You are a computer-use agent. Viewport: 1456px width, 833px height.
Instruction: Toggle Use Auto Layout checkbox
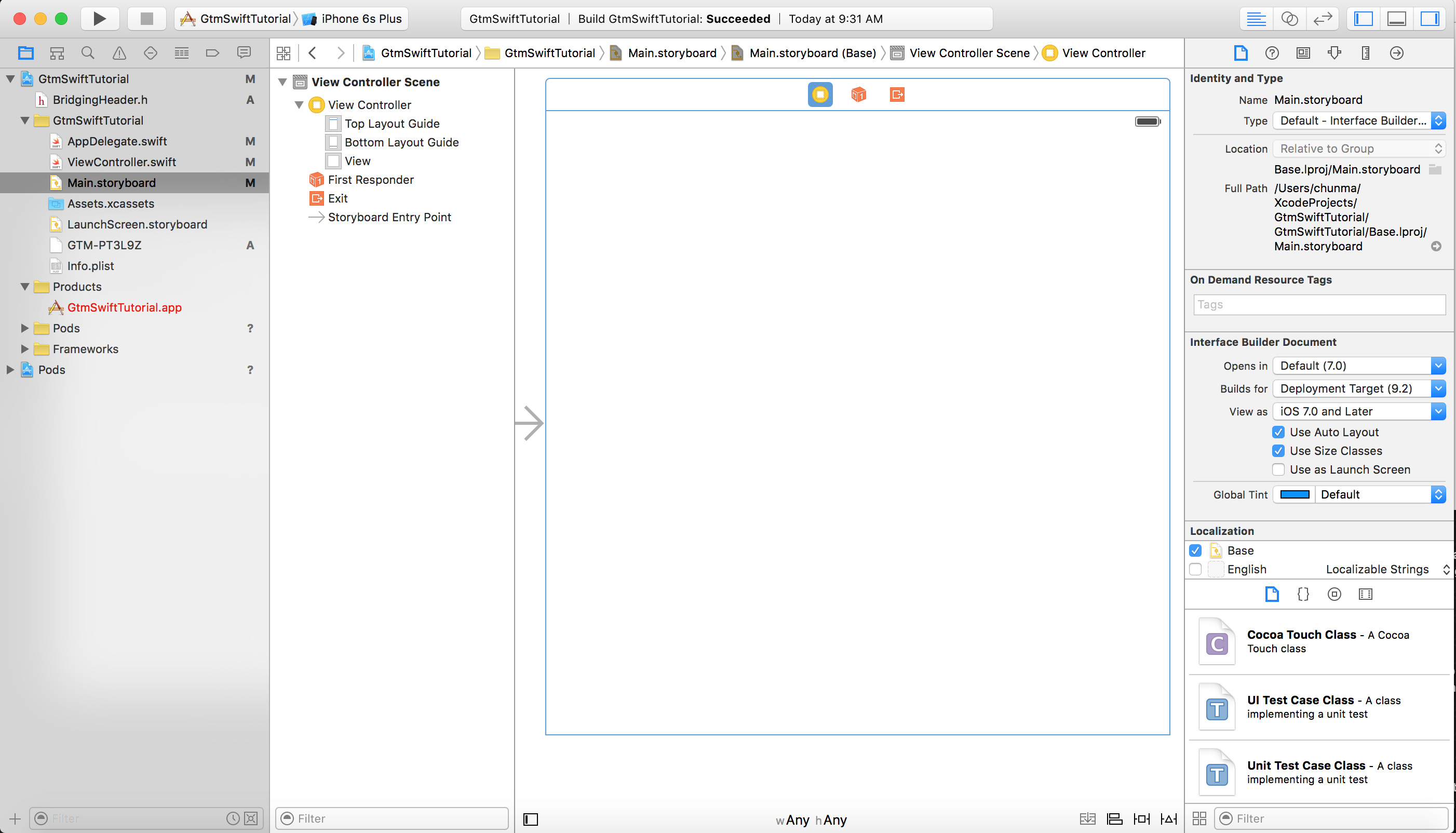[x=1278, y=431]
